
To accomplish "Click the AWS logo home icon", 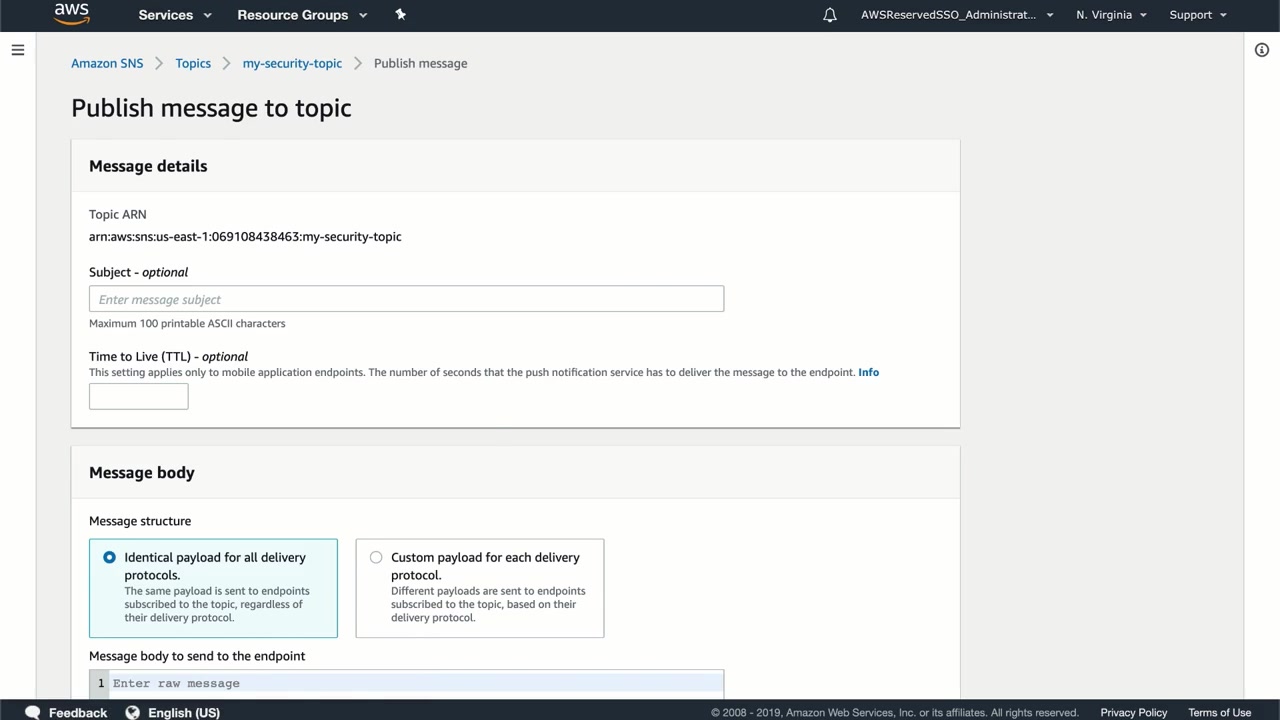I will point(71,14).
